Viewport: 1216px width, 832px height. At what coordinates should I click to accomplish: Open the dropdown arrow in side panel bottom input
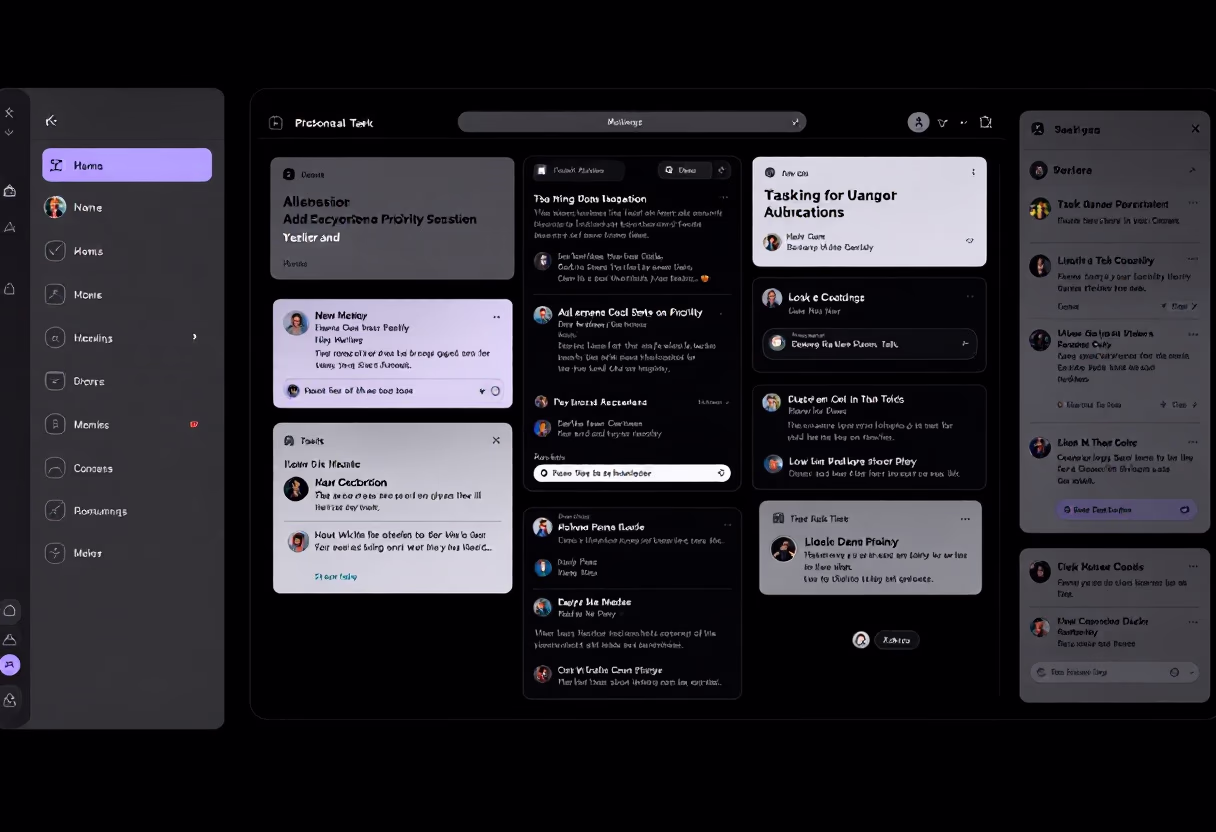click(x=1191, y=673)
